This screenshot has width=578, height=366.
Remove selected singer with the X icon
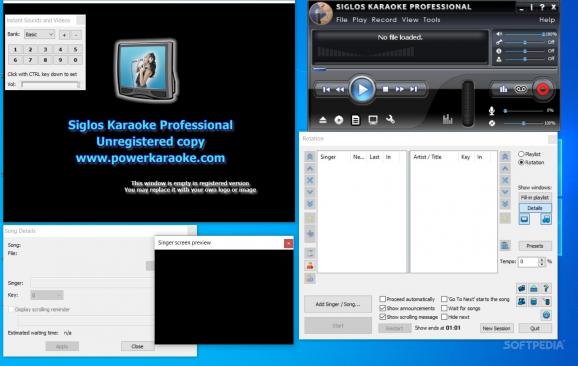tap(310, 180)
